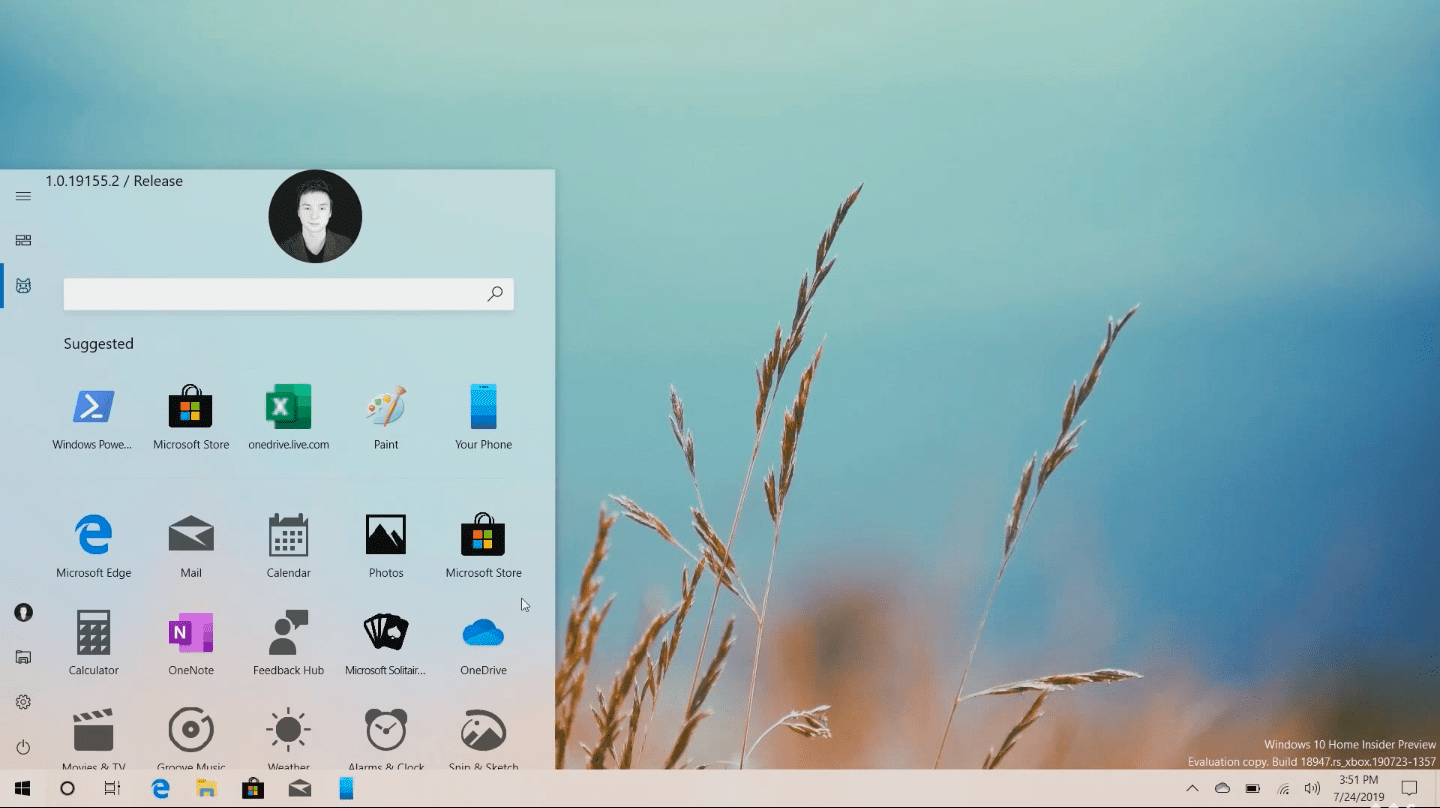The height and width of the screenshot is (808, 1440).
Task: Click the user profile picture
Action: point(315,216)
